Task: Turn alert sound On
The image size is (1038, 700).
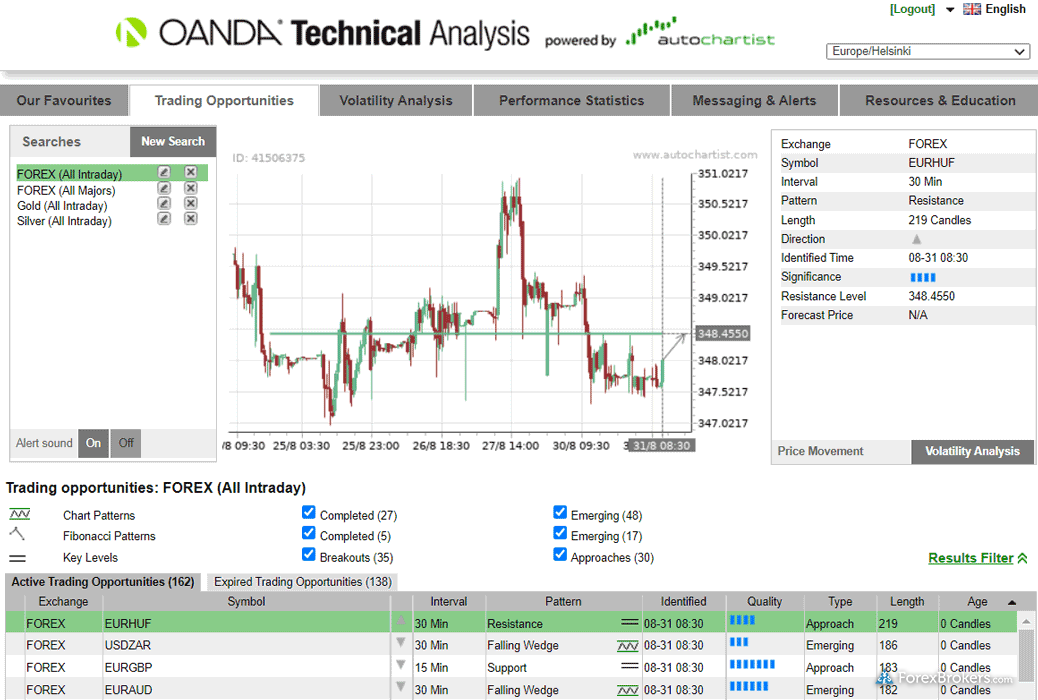Action: click(x=93, y=443)
